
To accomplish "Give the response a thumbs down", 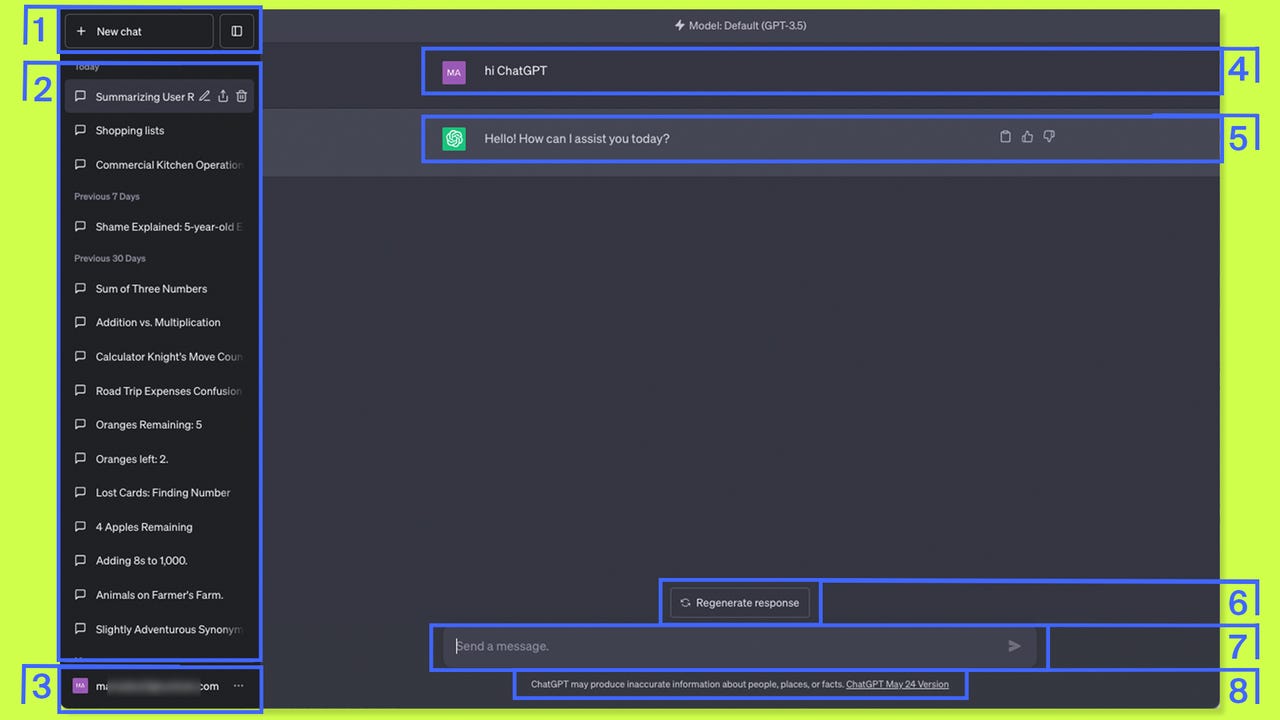I will tap(1049, 137).
